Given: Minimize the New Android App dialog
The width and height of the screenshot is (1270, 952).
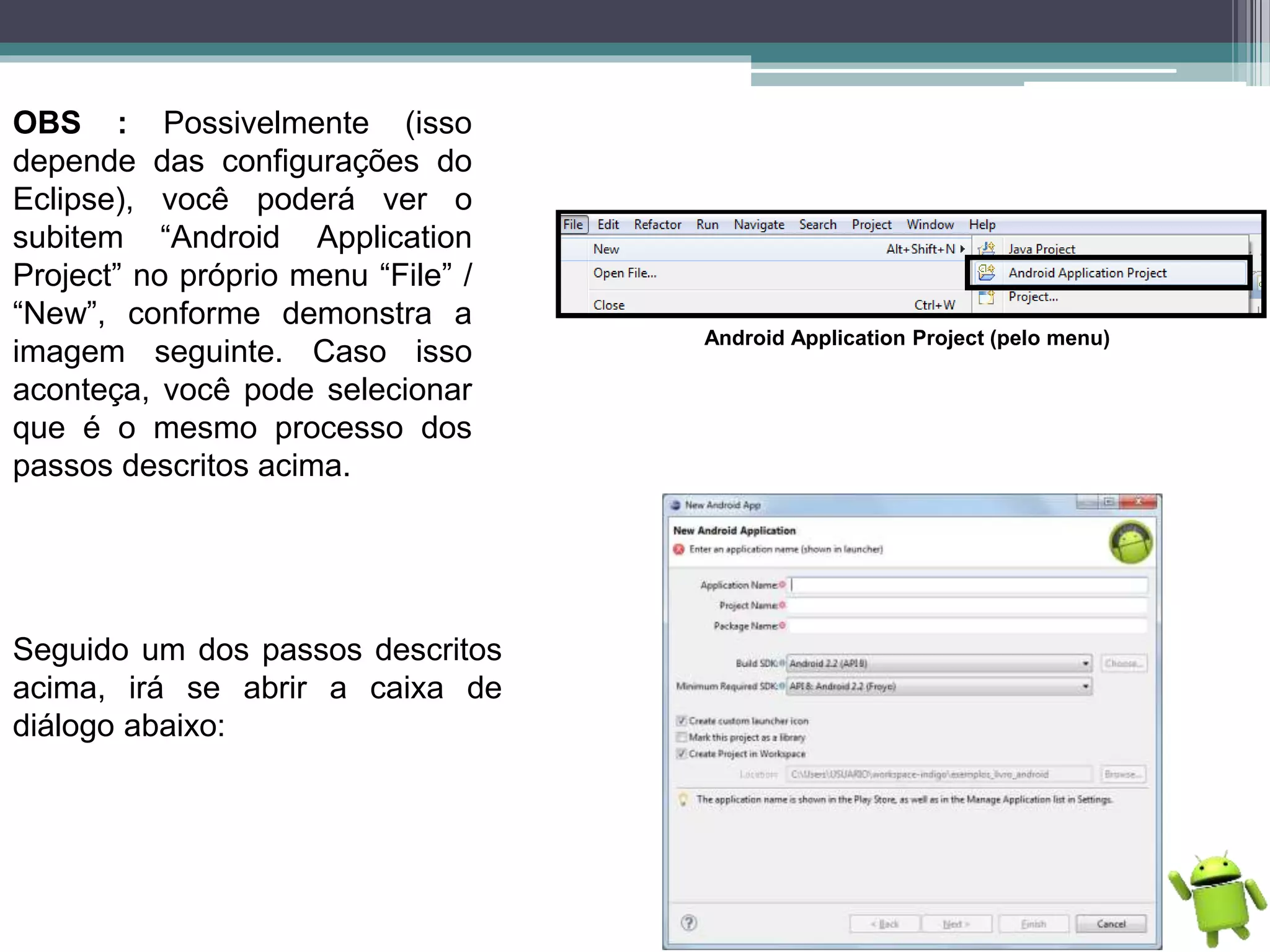Looking at the screenshot, I should pyautogui.click(x=1088, y=502).
